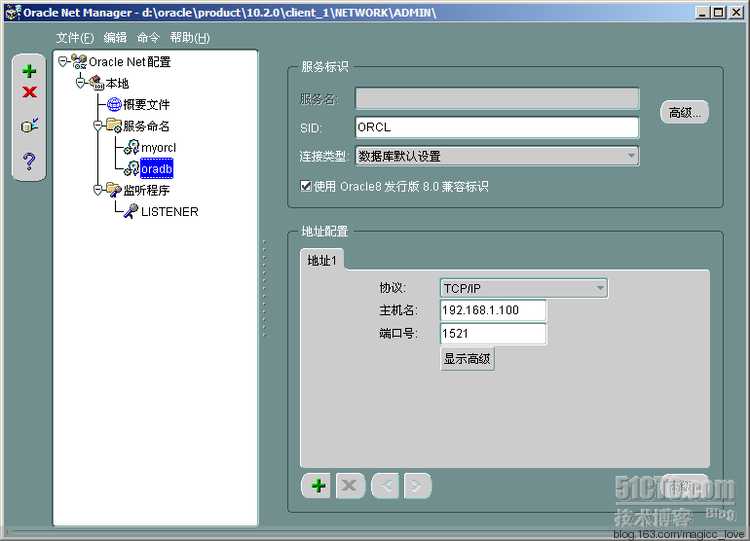The width and height of the screenshot is (750, 541).
Task: Click the 端口号 field with 1521
Action: [493, 333]
